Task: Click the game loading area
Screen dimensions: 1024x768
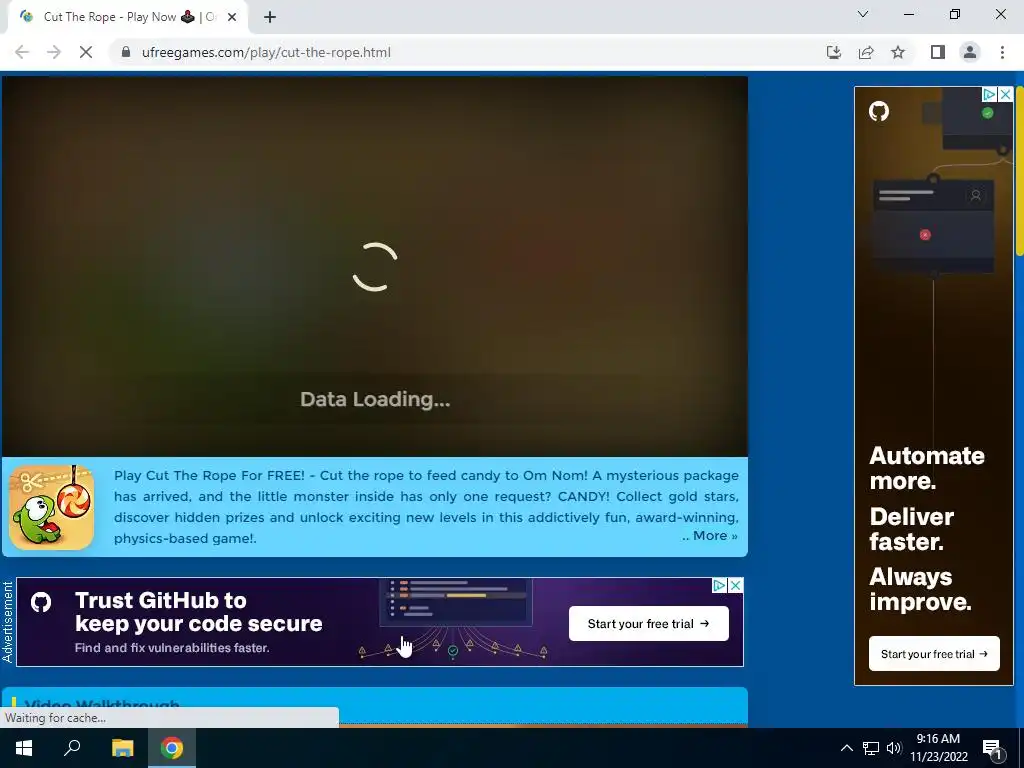Action: (375, 266)
